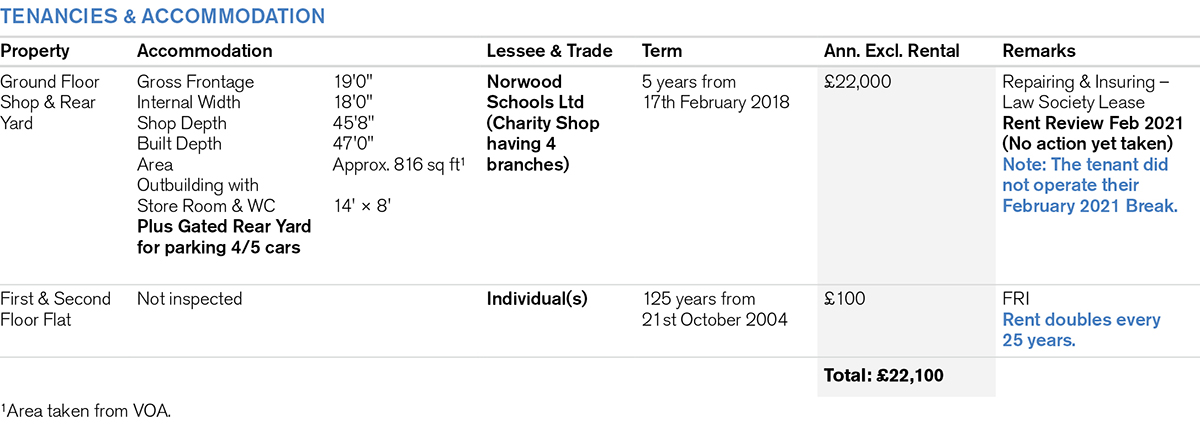Select the Term column header
1200x445 pixels.
point(662,51)
